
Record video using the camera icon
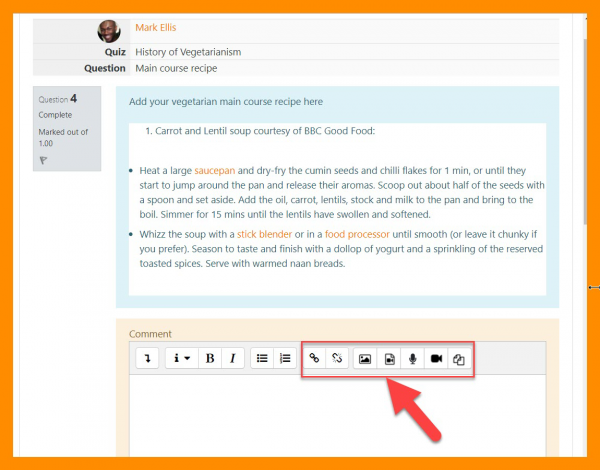[x=436, y=358]
